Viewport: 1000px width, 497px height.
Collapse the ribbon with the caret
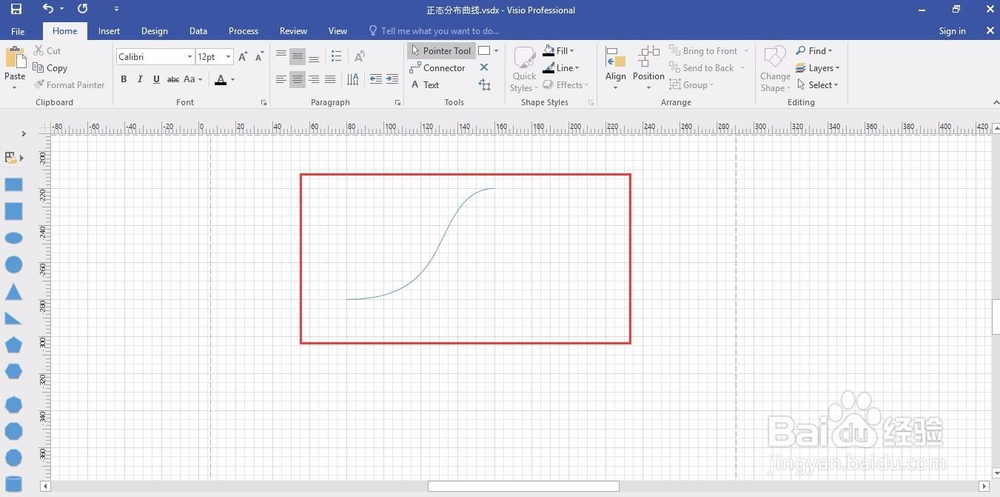[996, 102]
